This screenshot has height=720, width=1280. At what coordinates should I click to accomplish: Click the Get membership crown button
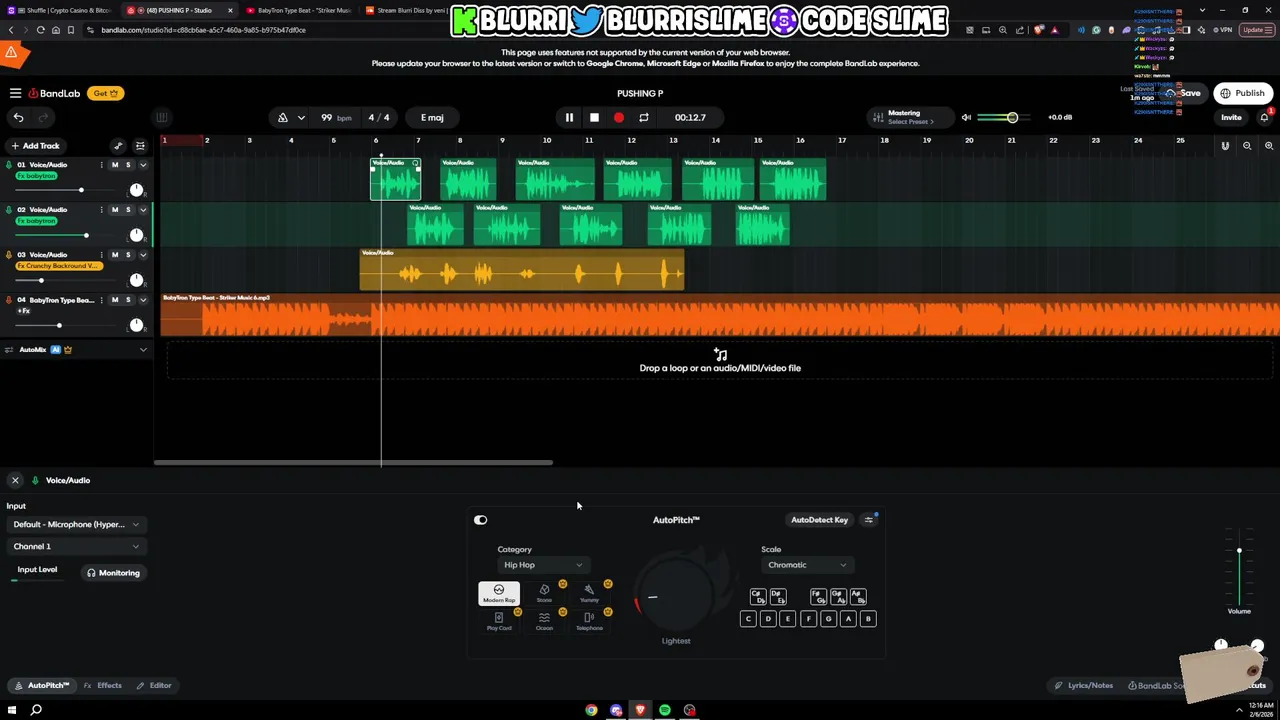coord(105,93)
